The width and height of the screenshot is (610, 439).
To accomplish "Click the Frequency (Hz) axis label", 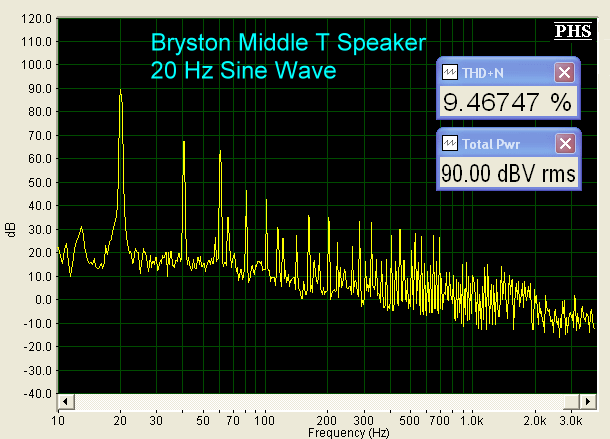I will pyautogui.click(x=348, y=433).
